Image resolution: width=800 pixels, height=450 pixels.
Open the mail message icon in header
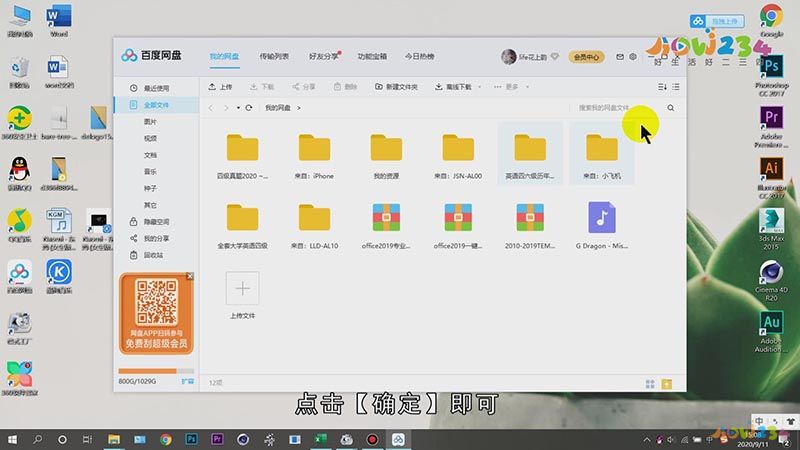(x=619, y=57)
